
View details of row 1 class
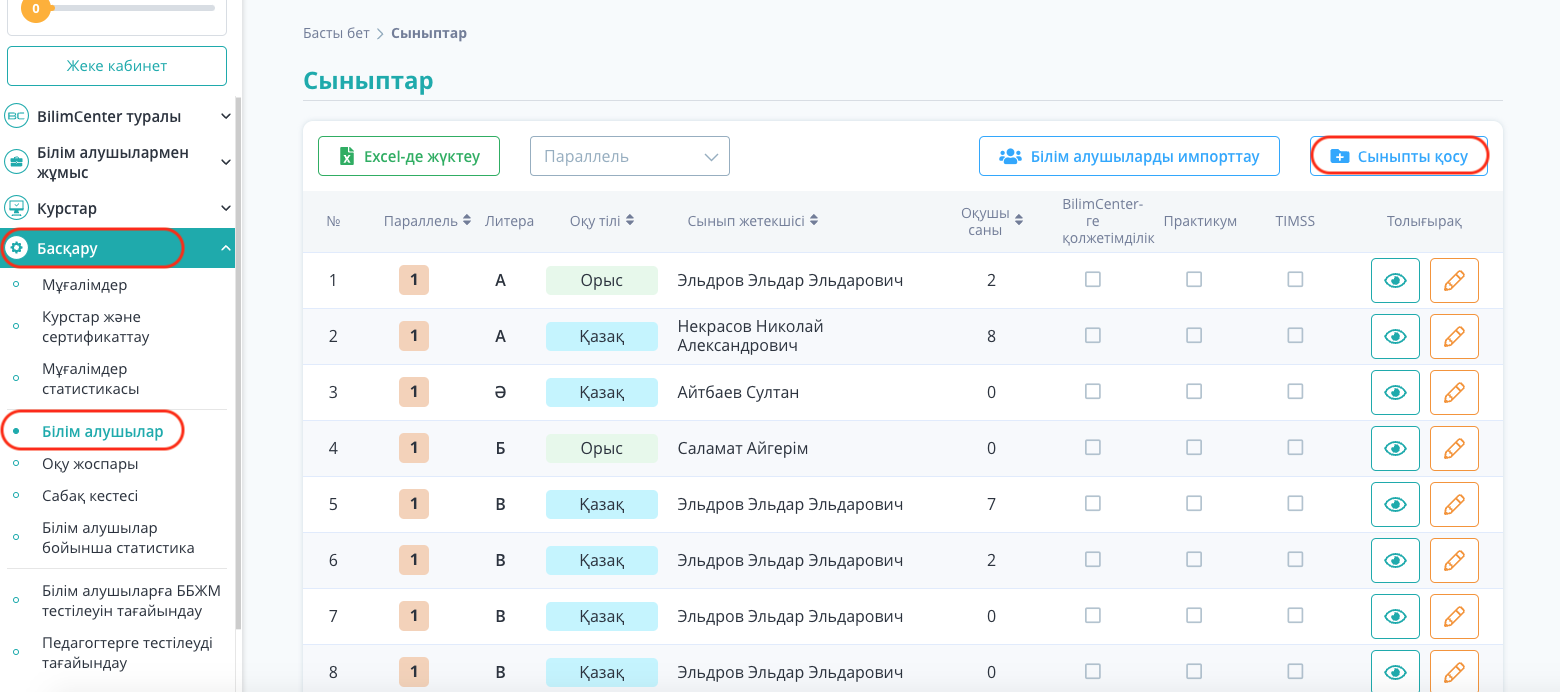[x=1395, y=280]
